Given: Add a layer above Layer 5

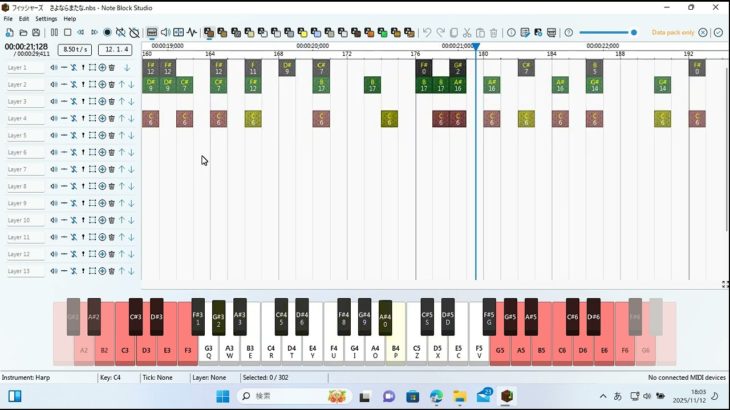Looking at the screenshot, I should click(x=102, y=135).
